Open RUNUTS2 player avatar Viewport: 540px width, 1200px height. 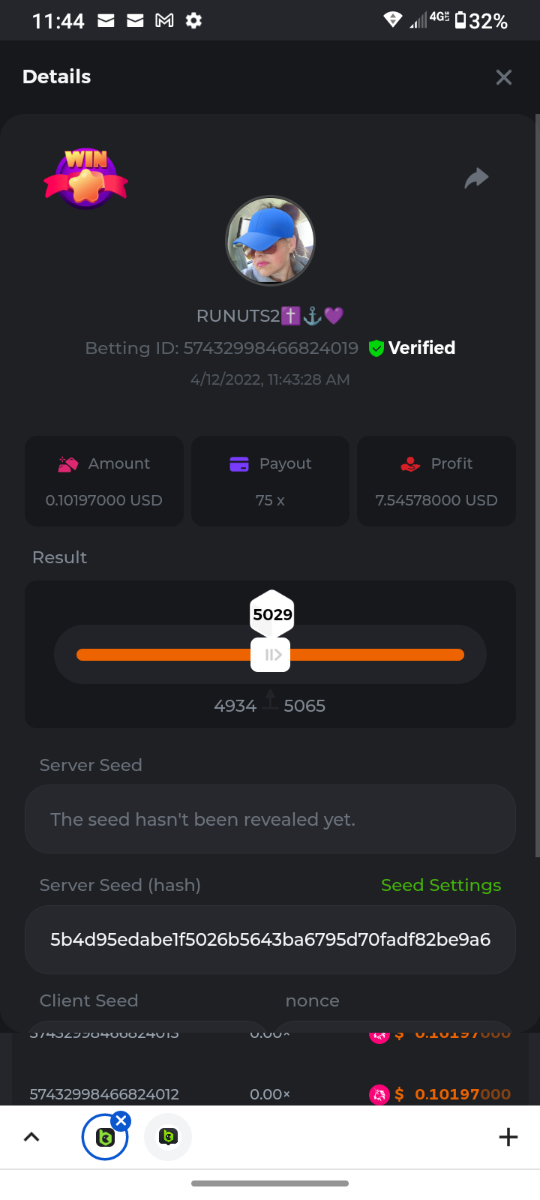coord(270,241)
